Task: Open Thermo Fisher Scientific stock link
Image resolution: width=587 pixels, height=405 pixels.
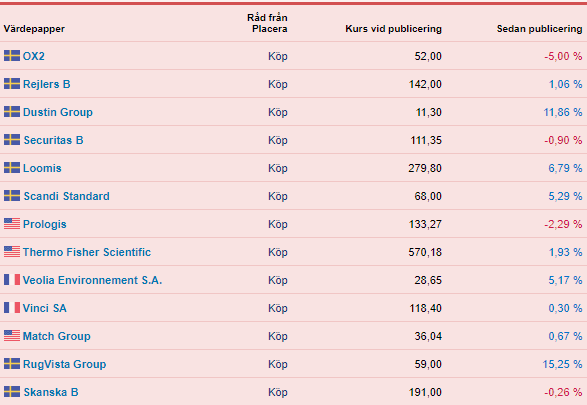Action: tap(86, 252)
